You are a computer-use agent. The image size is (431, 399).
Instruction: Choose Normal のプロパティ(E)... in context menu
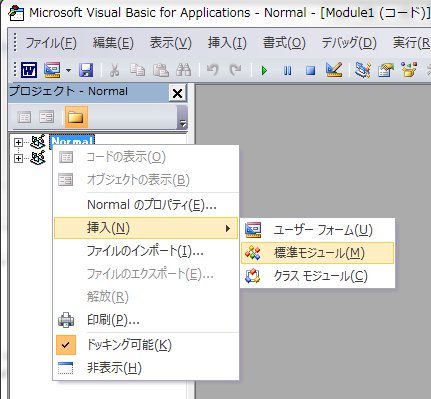146,205
